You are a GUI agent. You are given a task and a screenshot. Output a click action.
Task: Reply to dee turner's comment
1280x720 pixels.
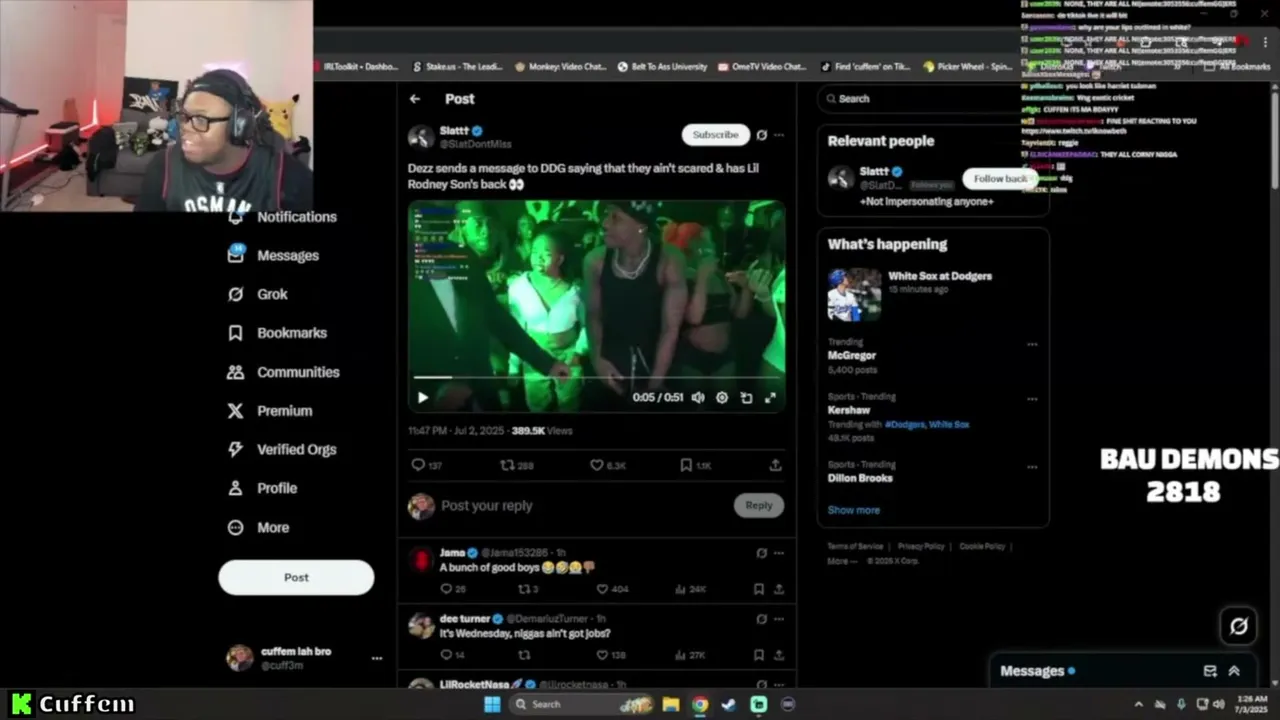(x=453, y=656)
